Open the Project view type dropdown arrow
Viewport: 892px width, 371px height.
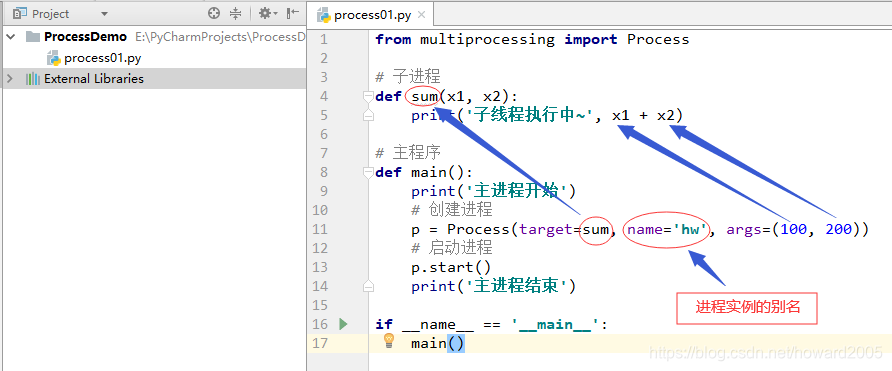(104, 14)
